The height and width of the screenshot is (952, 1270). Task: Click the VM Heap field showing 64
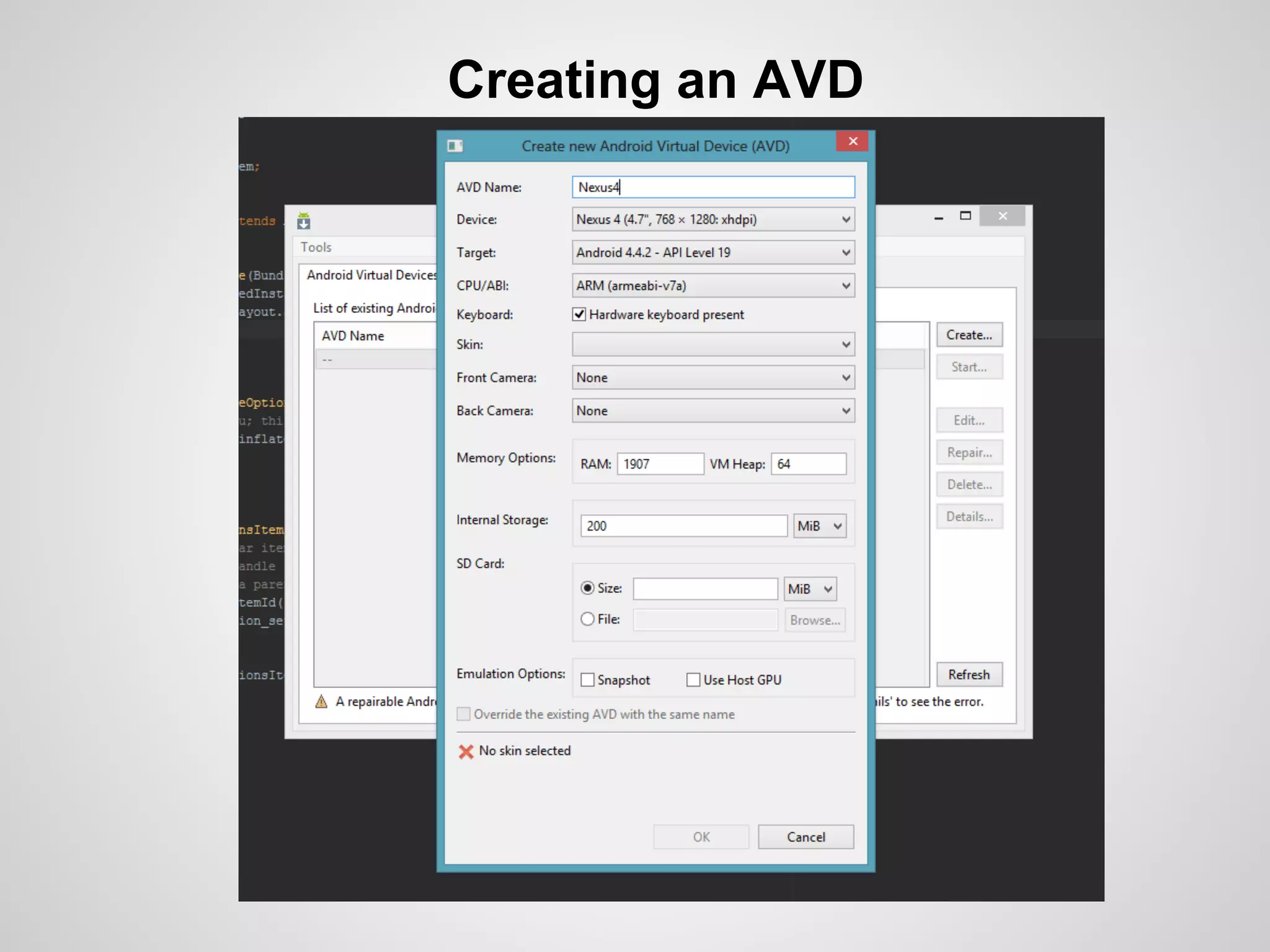coord(809,464)
